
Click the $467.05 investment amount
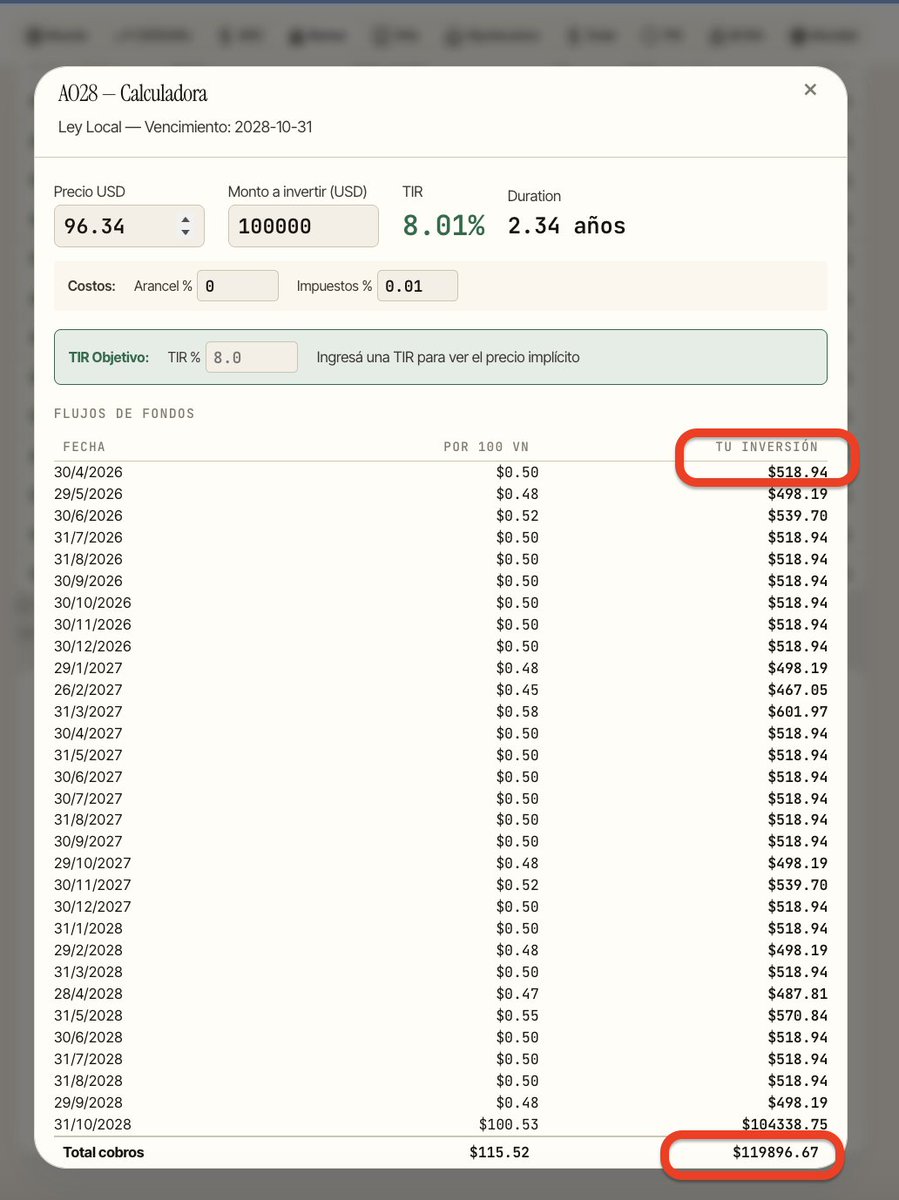coord(798,690)
